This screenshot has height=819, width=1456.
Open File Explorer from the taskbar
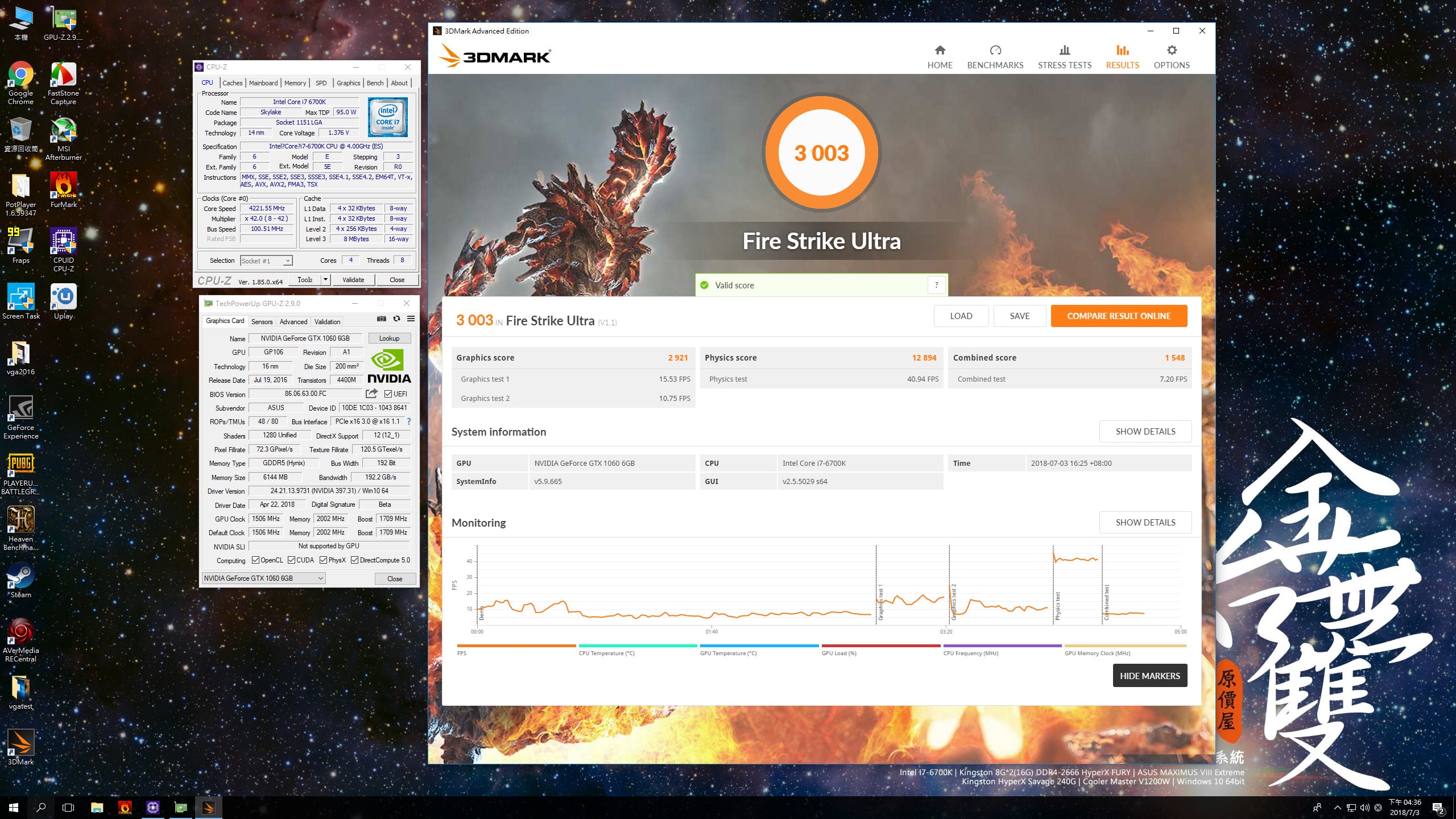coord(97,807)
